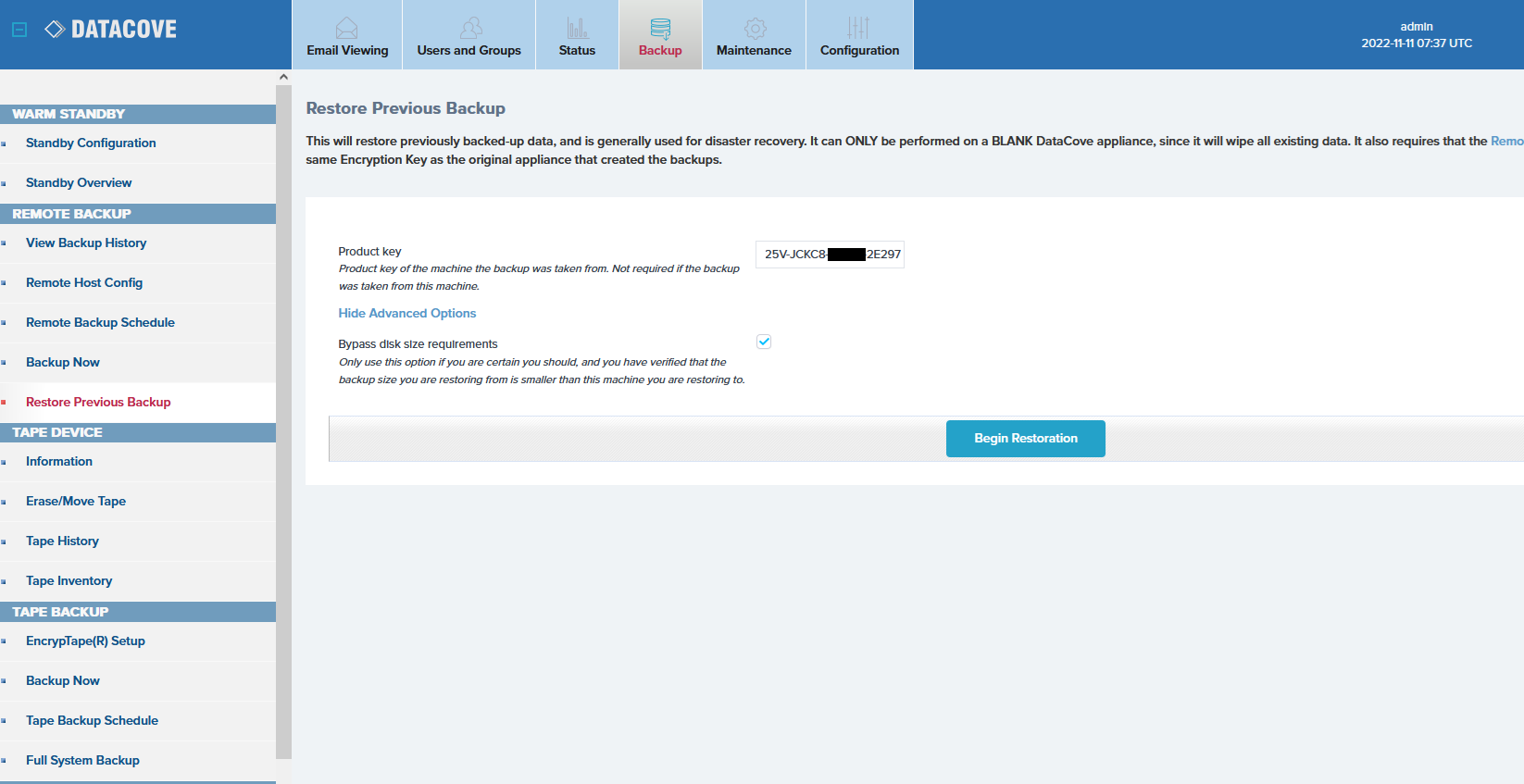This screenshot has height=784, width=1524.
Task: Click the Email Viewing envelope icon
Action: 346,28
